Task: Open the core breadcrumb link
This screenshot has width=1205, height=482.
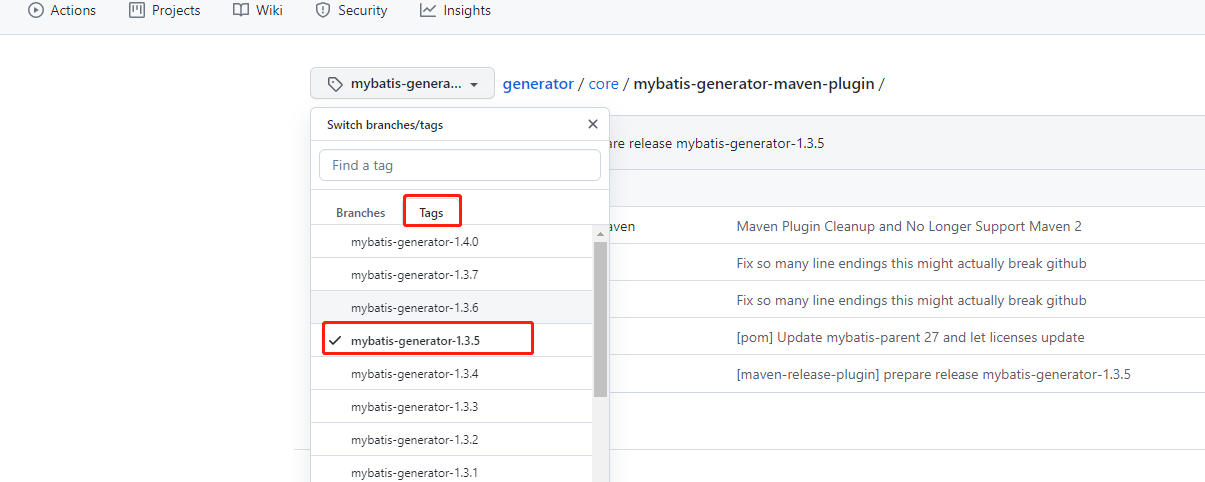Action: tap(603, 84)
